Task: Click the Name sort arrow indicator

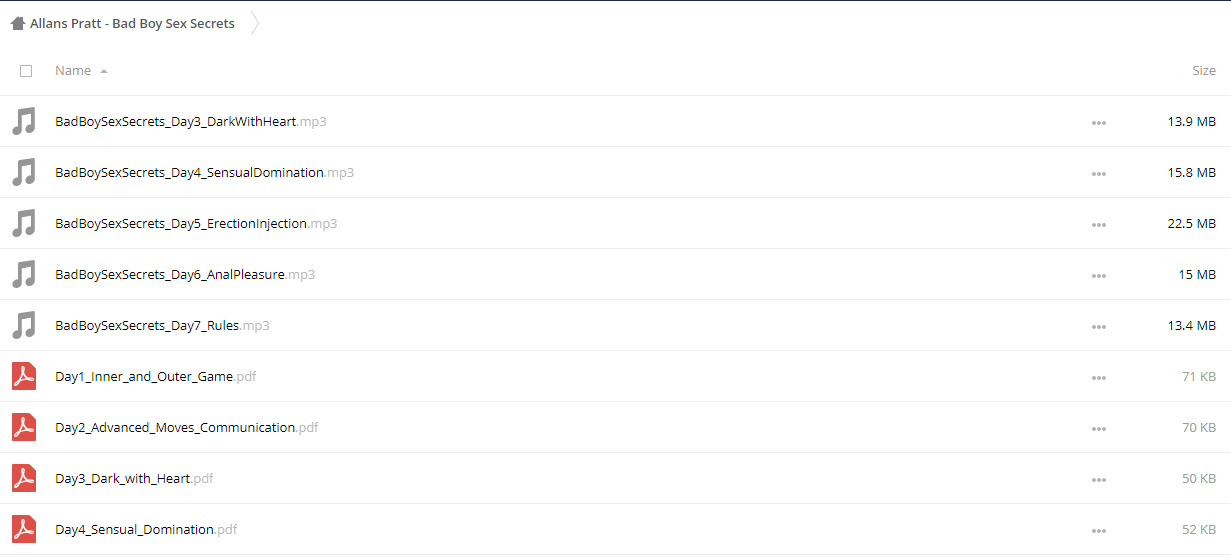Action: [104, 71]
